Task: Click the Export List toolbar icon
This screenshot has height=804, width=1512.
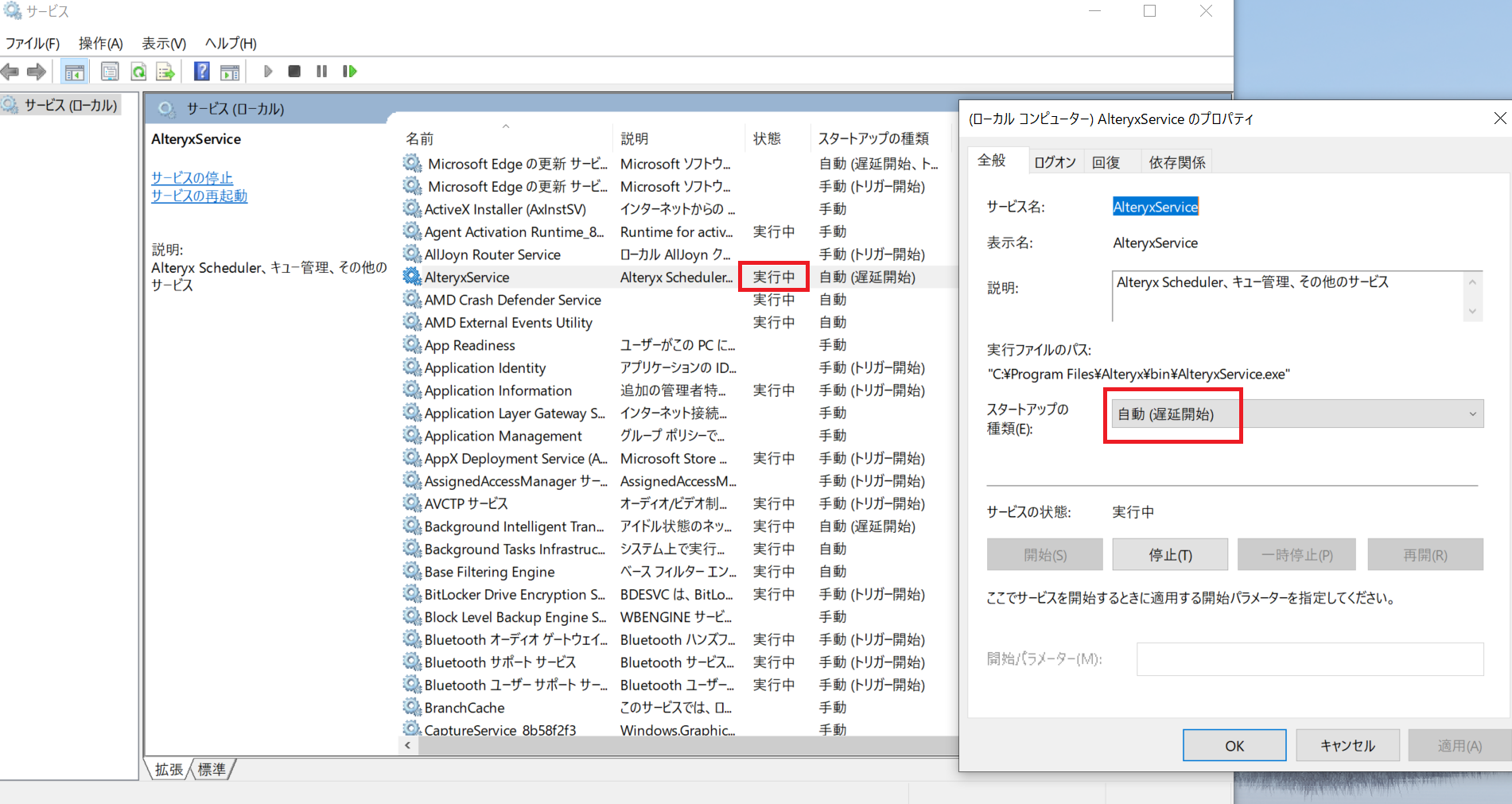Action: tap(165, 72)
